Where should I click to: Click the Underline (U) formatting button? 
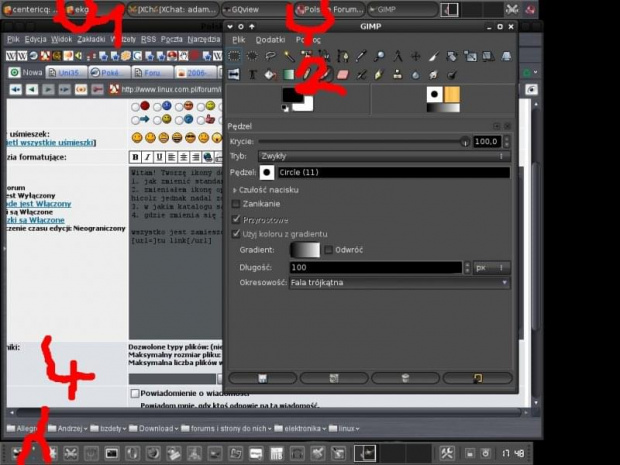159,157
